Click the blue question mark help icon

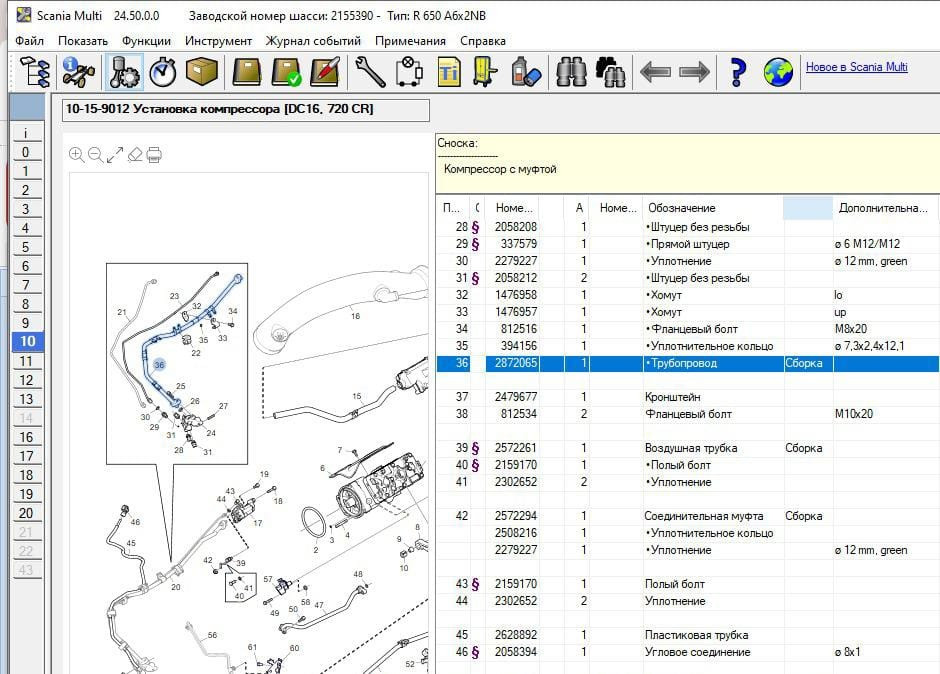coord(738,72)
